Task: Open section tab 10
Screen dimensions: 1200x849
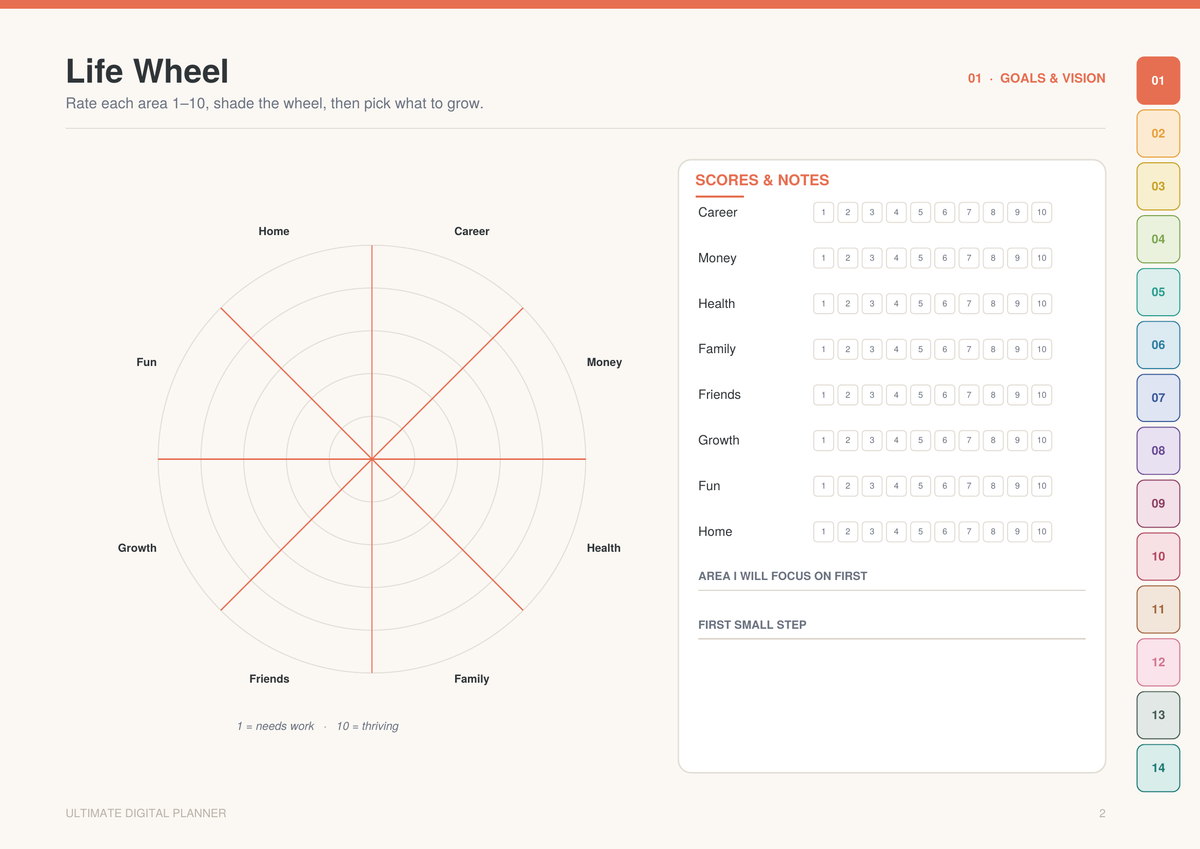Action: pyautogui.click(x=1158, y=556)
